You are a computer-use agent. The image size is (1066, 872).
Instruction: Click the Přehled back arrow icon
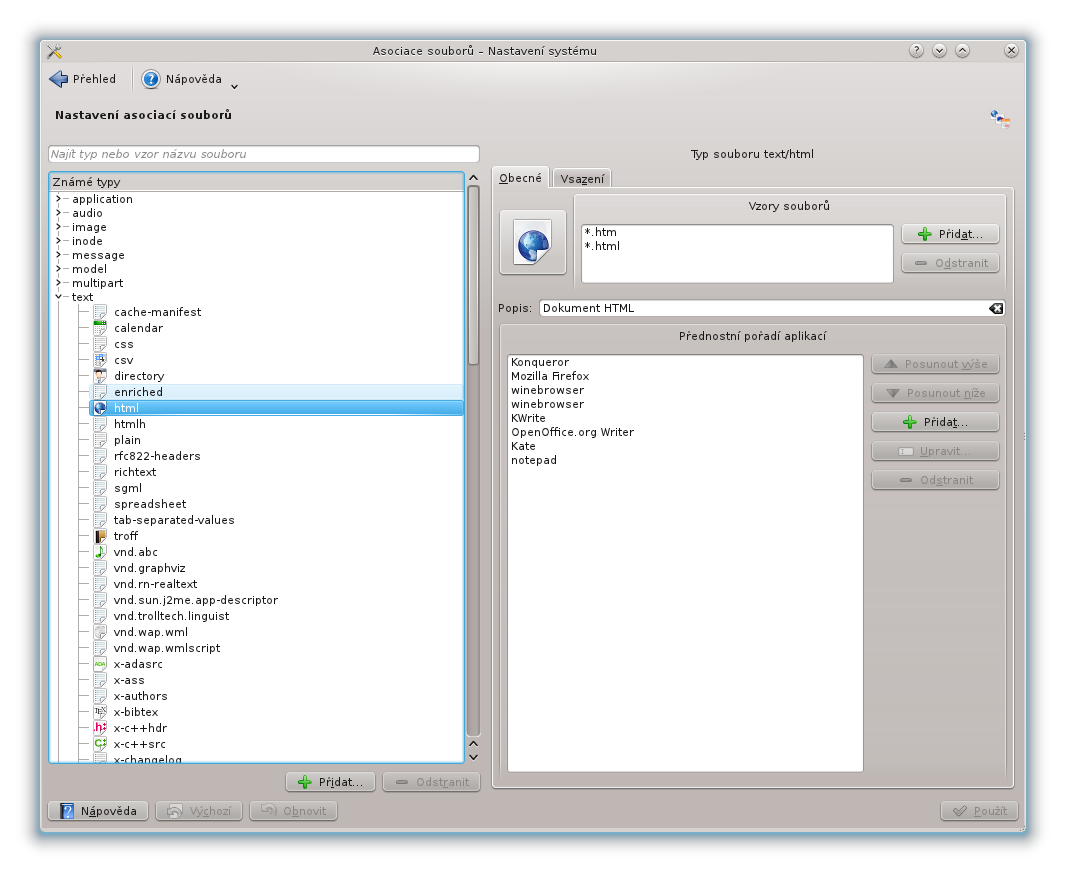[58, 79]
